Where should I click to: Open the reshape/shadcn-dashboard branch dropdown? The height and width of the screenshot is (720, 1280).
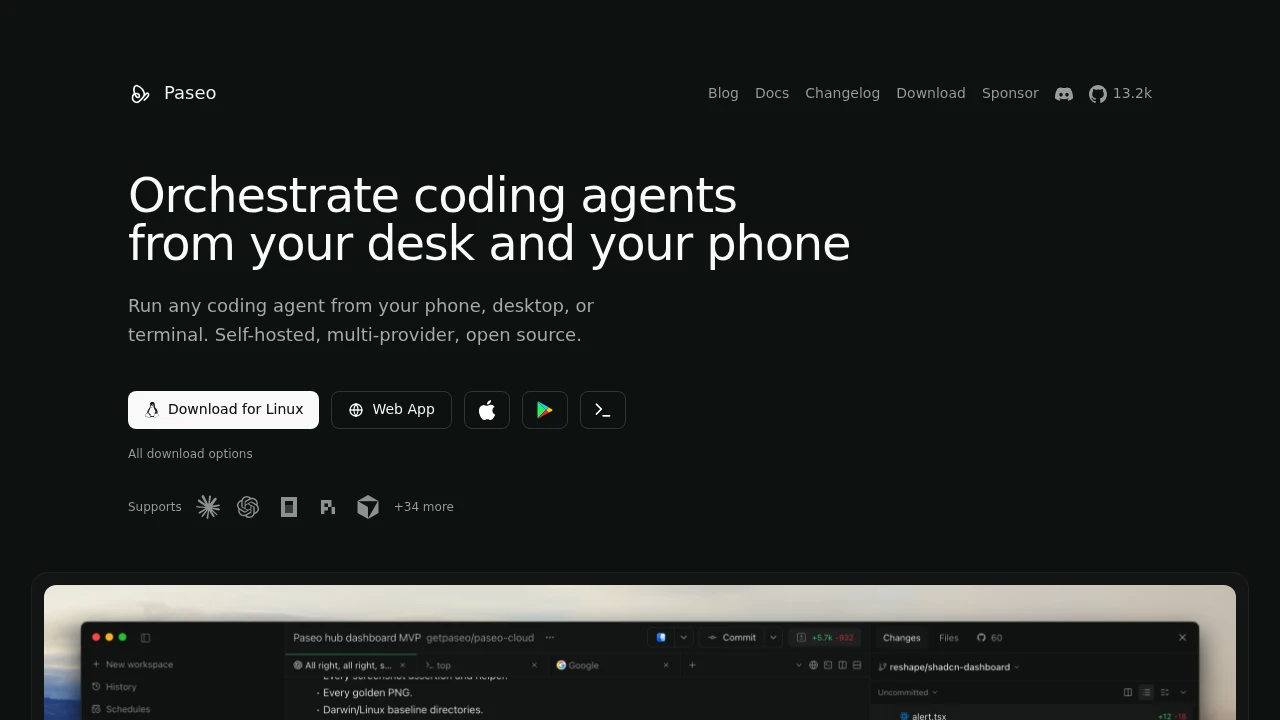949,667
